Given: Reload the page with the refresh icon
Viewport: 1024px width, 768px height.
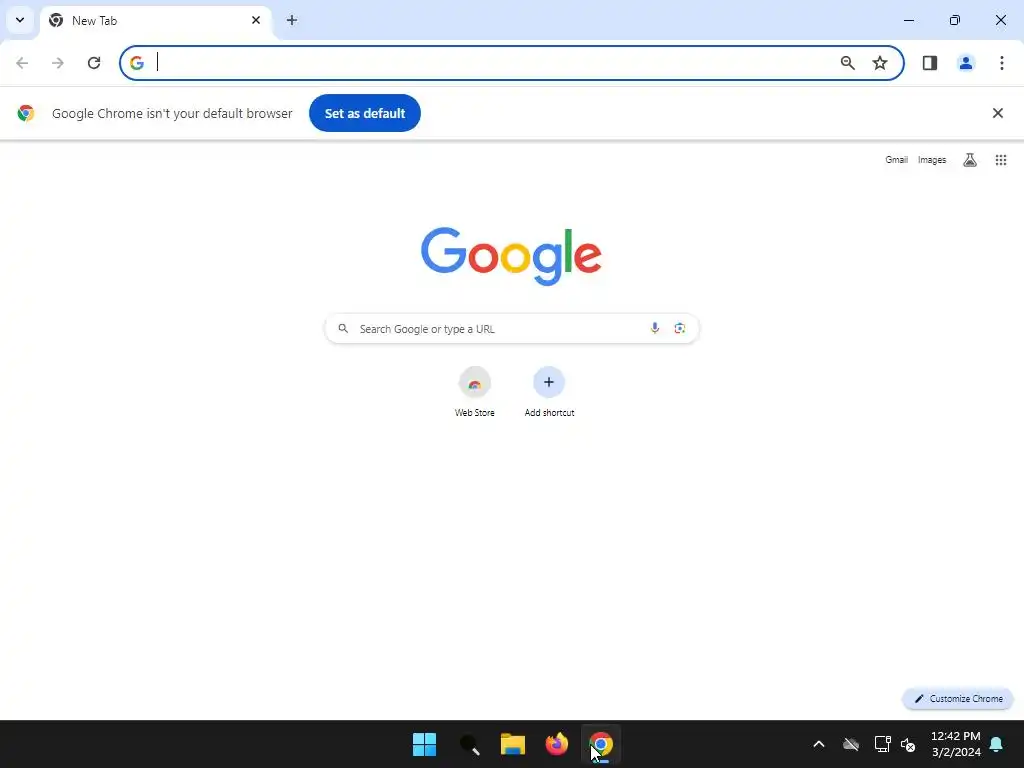Looking at the screenshot, I should [94, 63].
